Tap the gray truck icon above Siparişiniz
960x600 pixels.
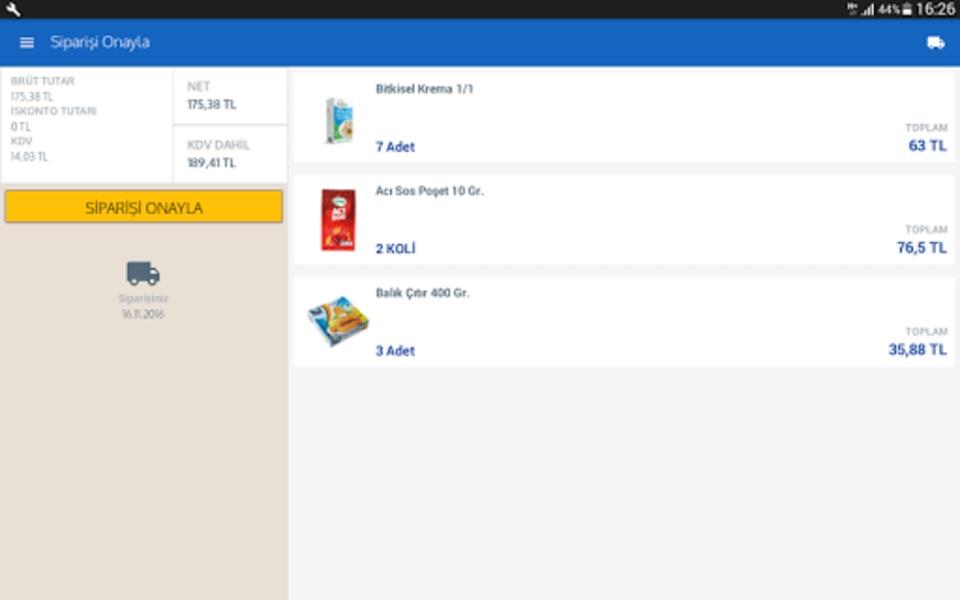click(x=143, y=273)
